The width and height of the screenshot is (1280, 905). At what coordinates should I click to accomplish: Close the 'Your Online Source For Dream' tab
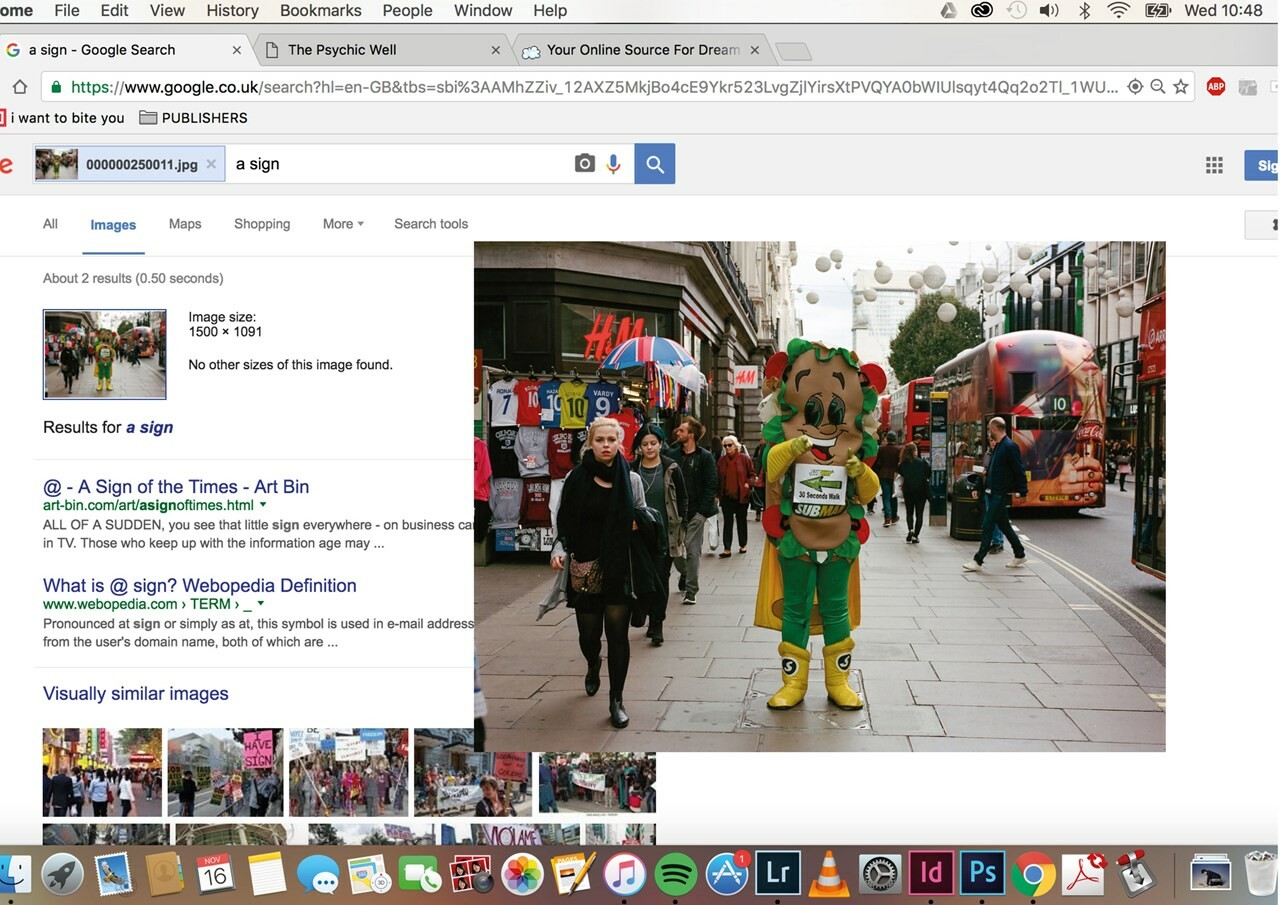[x=754, y=50]
